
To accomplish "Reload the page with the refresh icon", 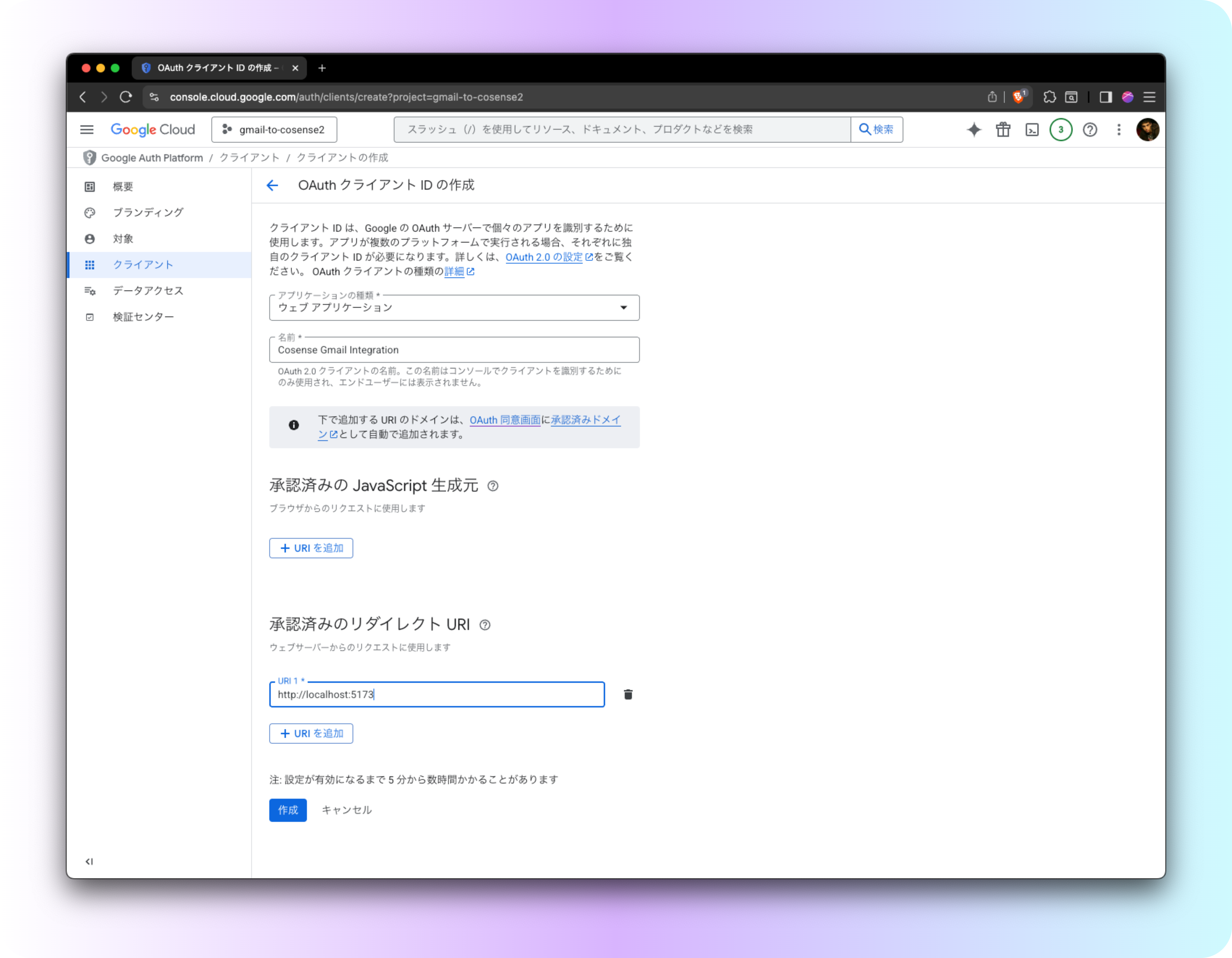I will 126,97.
